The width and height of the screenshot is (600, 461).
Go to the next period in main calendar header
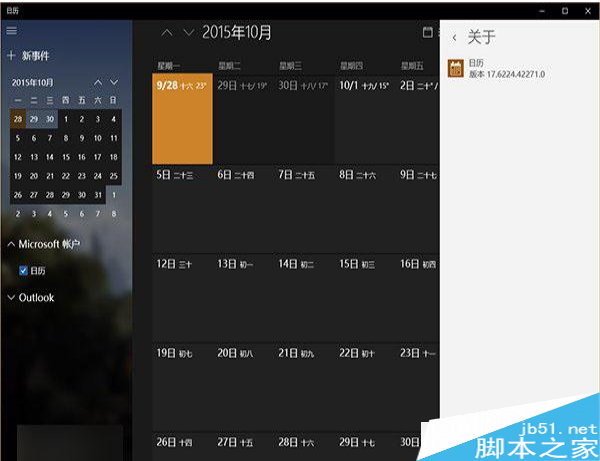(x=189, y=33)
